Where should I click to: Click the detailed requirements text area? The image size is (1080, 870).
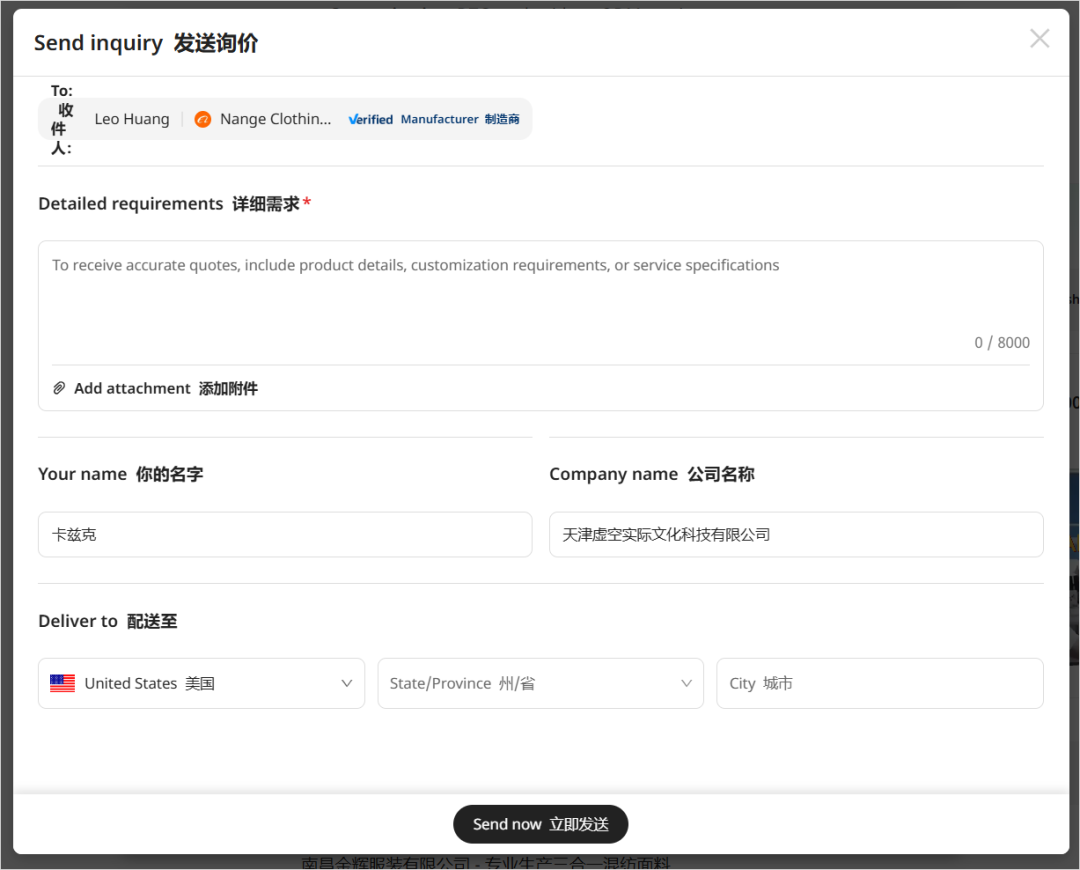point(540,290)
